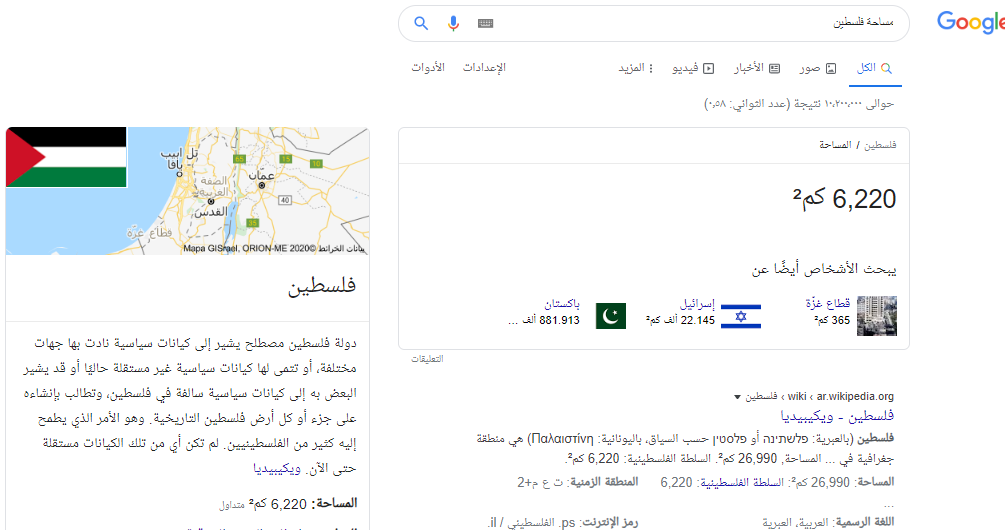Click السلطة الفلسطينية link in result snippet
This screenshot has width=1005, height=530.
click(x=741, y=483)
